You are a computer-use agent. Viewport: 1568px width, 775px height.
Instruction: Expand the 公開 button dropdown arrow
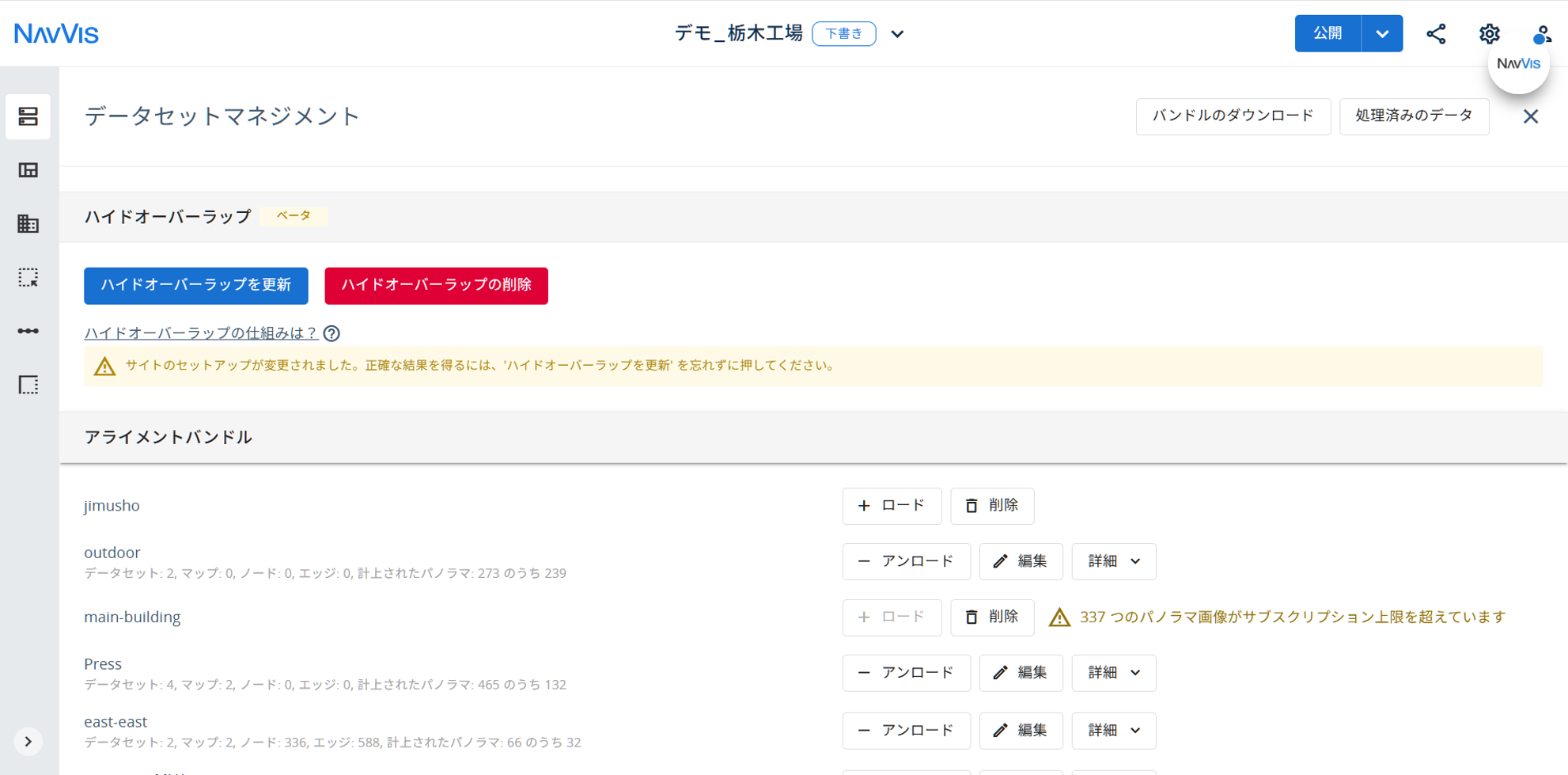(x=1382, y=33)
